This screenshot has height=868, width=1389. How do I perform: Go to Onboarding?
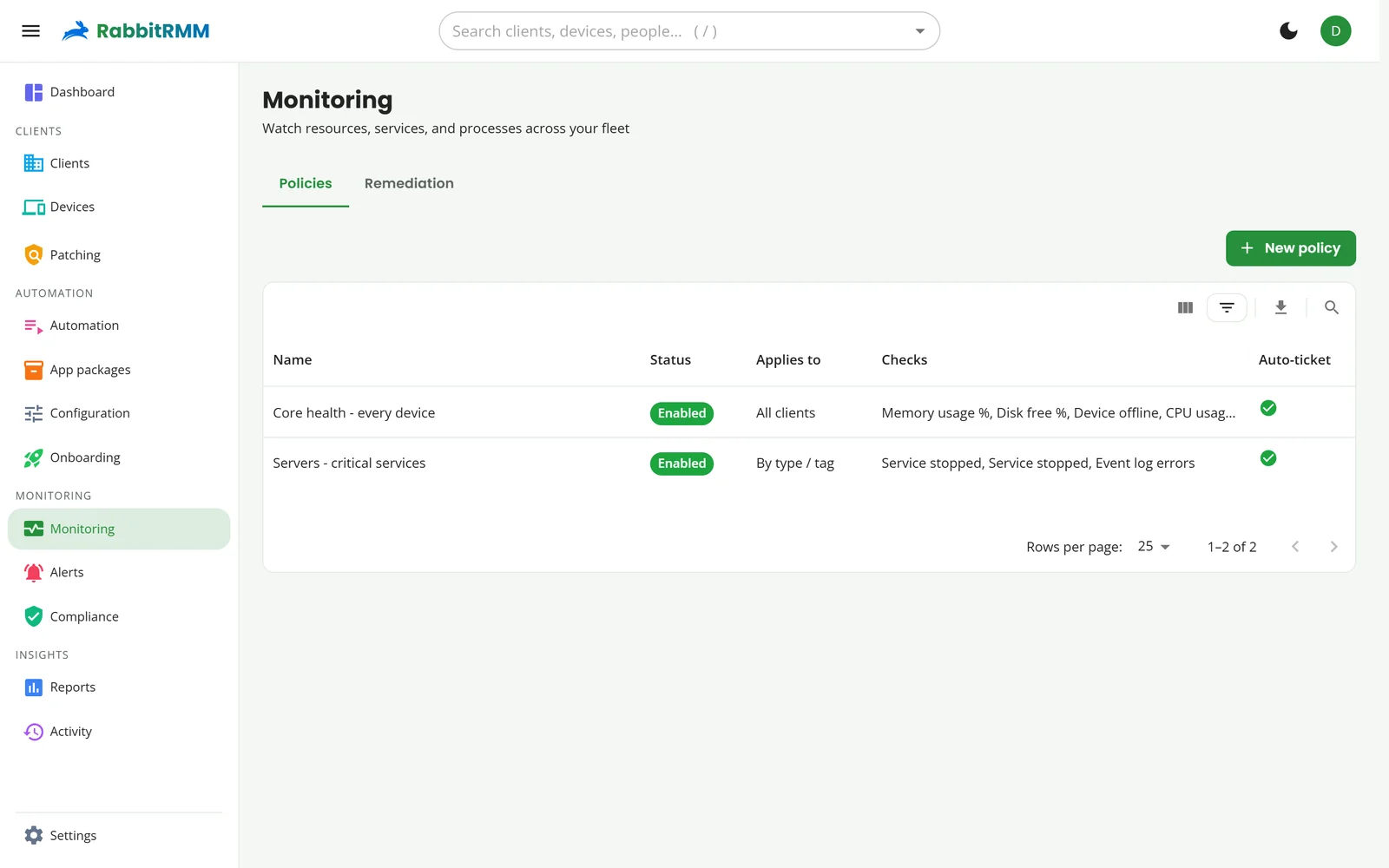tap(119, 457)
